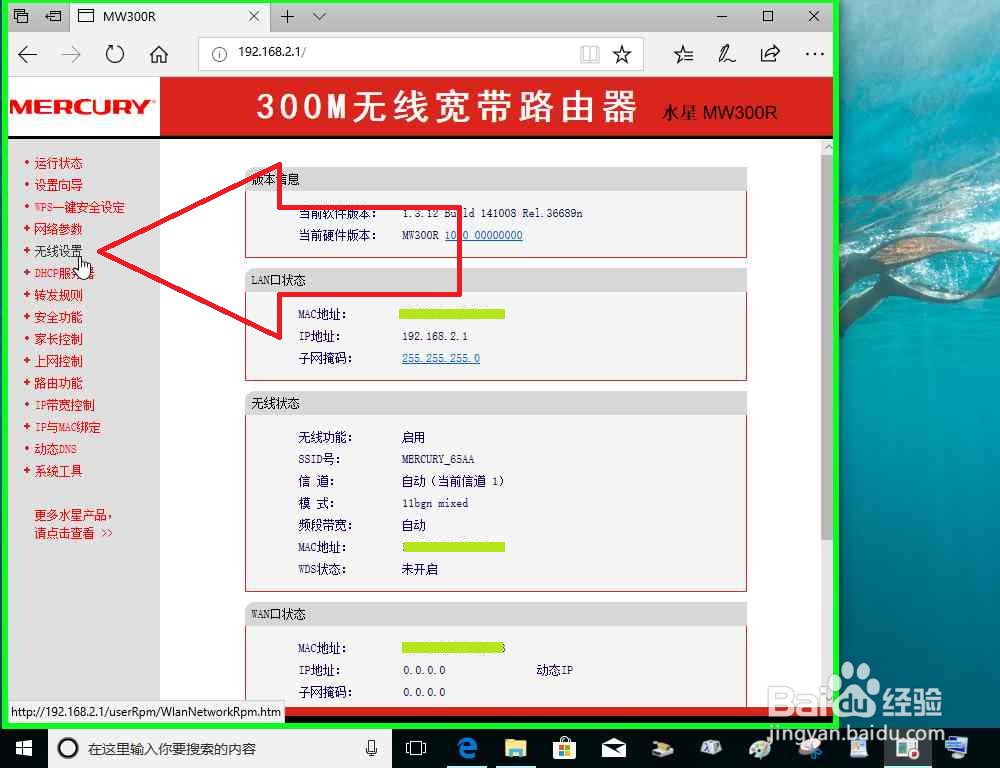Image resolution: width=1000 pixels, height=768 pixels.
Task: Open the Hub favorites panel
Action: click(683, 55)
